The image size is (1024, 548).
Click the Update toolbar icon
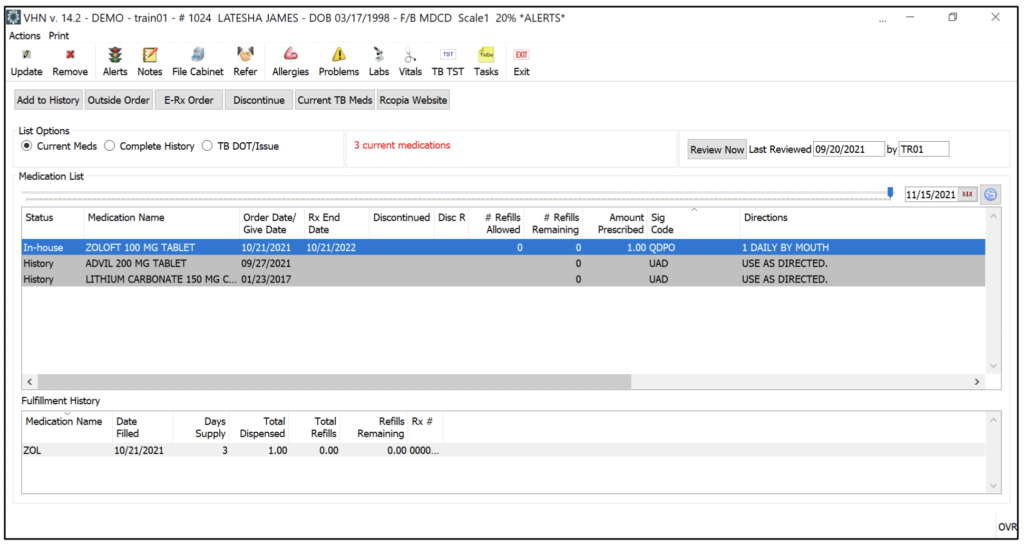coord(26,55)
